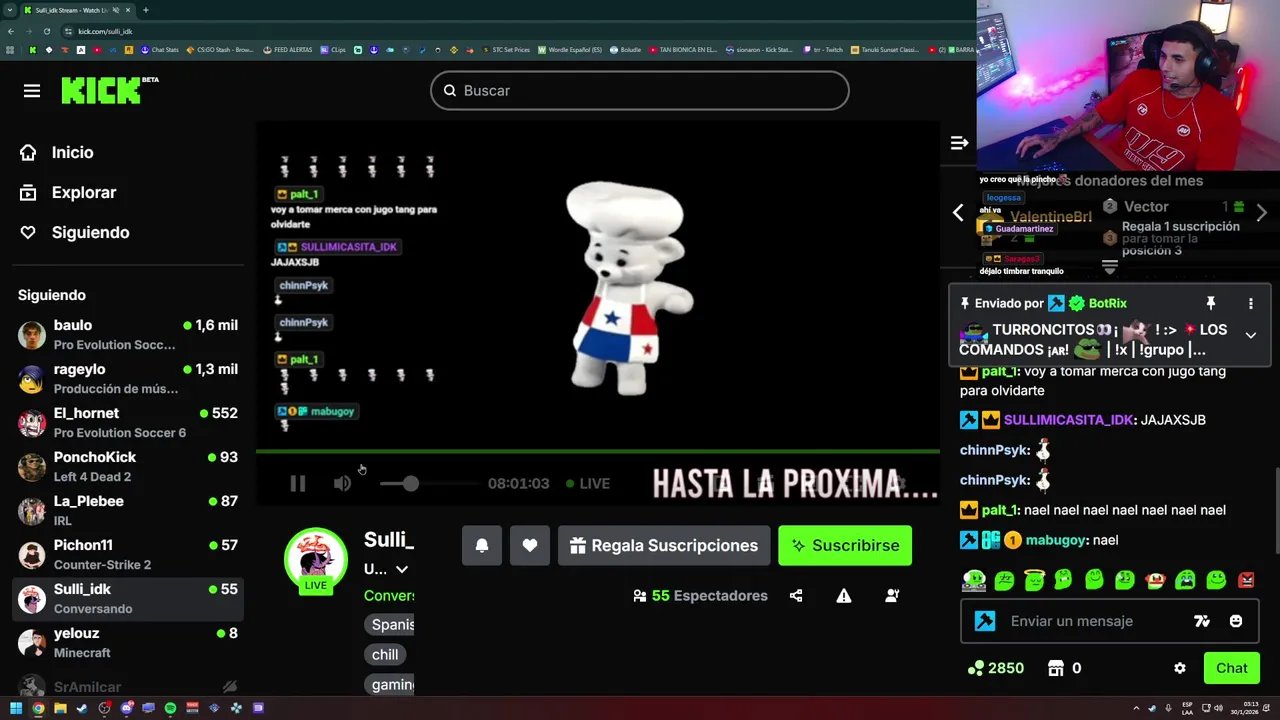
Task: Click palt_1 username in nael message
Action: [999, 510]
